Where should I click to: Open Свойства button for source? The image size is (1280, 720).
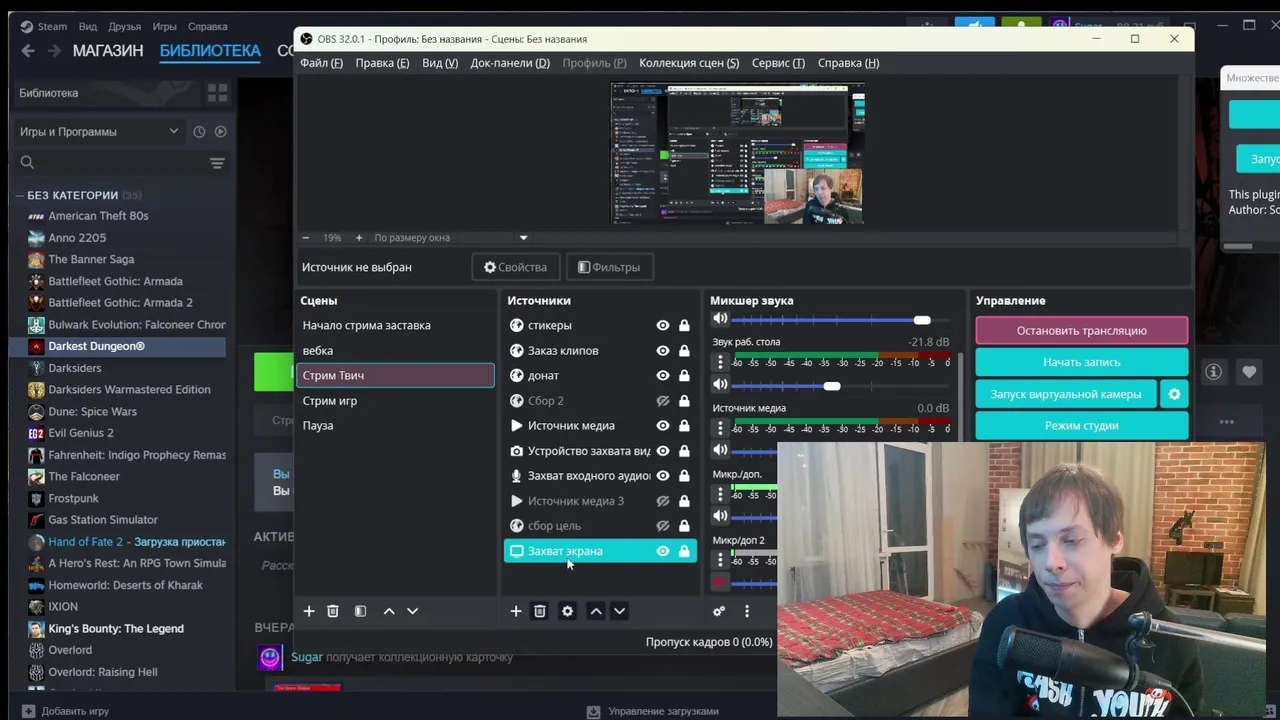515,267
